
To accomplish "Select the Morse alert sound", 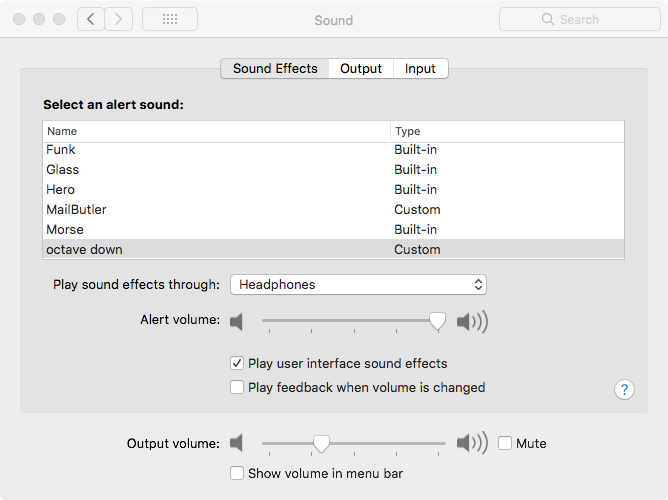I will 334,230.
